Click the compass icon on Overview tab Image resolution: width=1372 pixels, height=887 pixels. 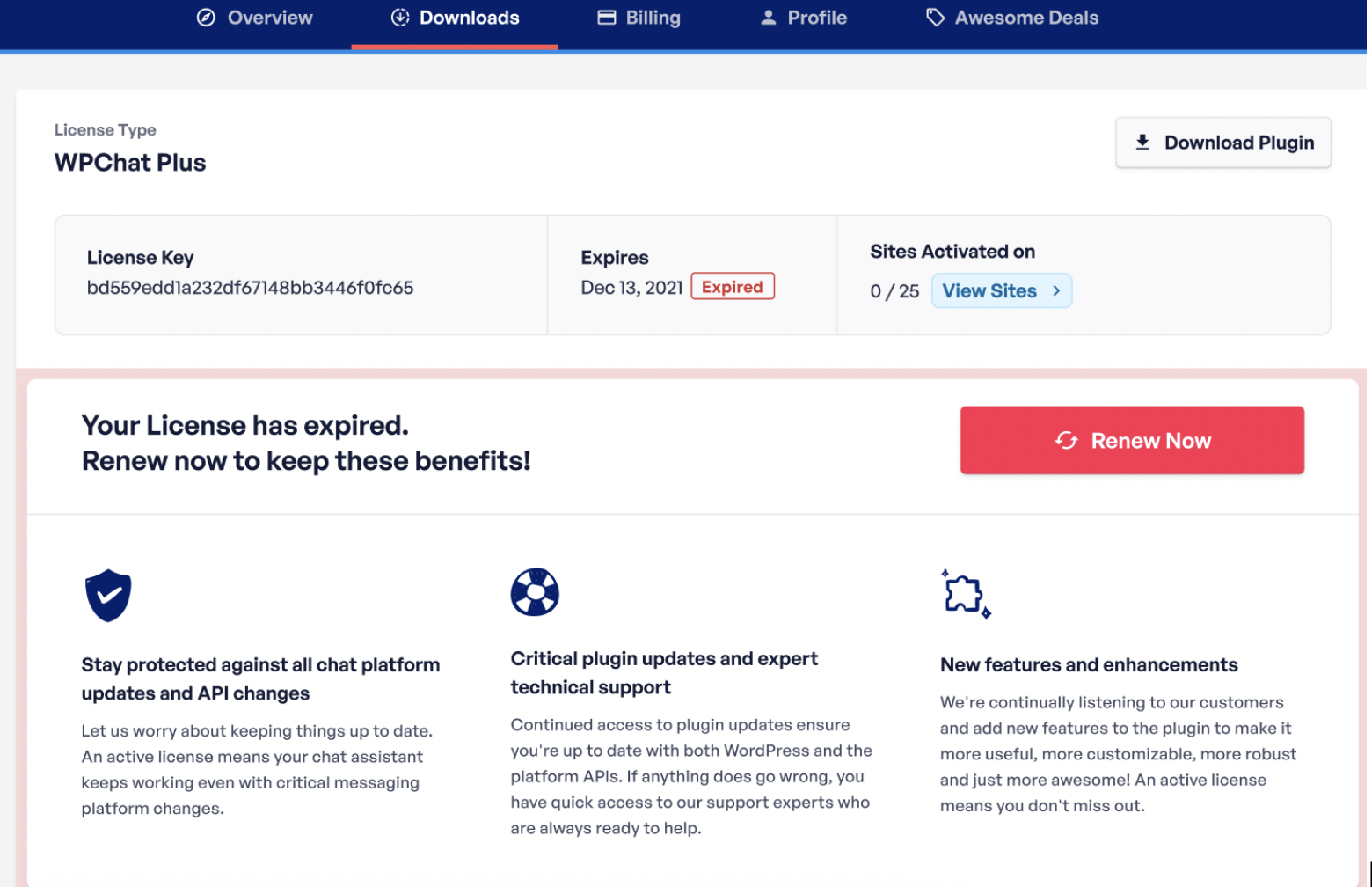click(206, 18)
